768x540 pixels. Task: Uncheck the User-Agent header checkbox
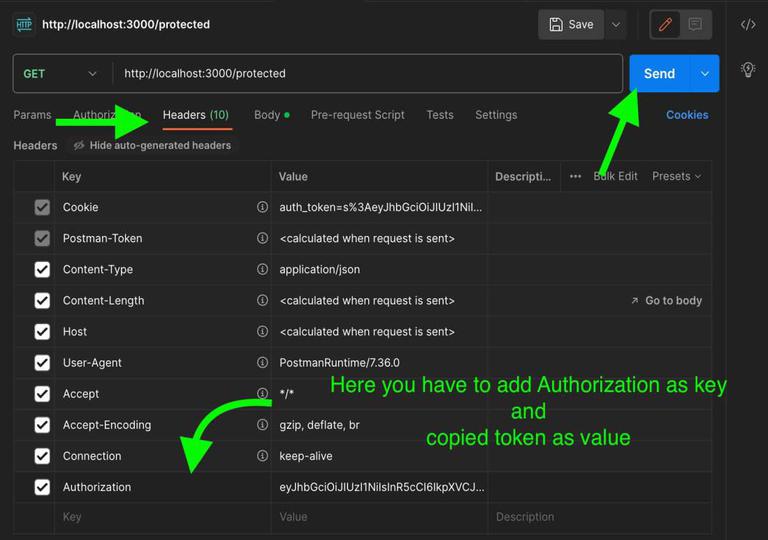click(42, 363)
